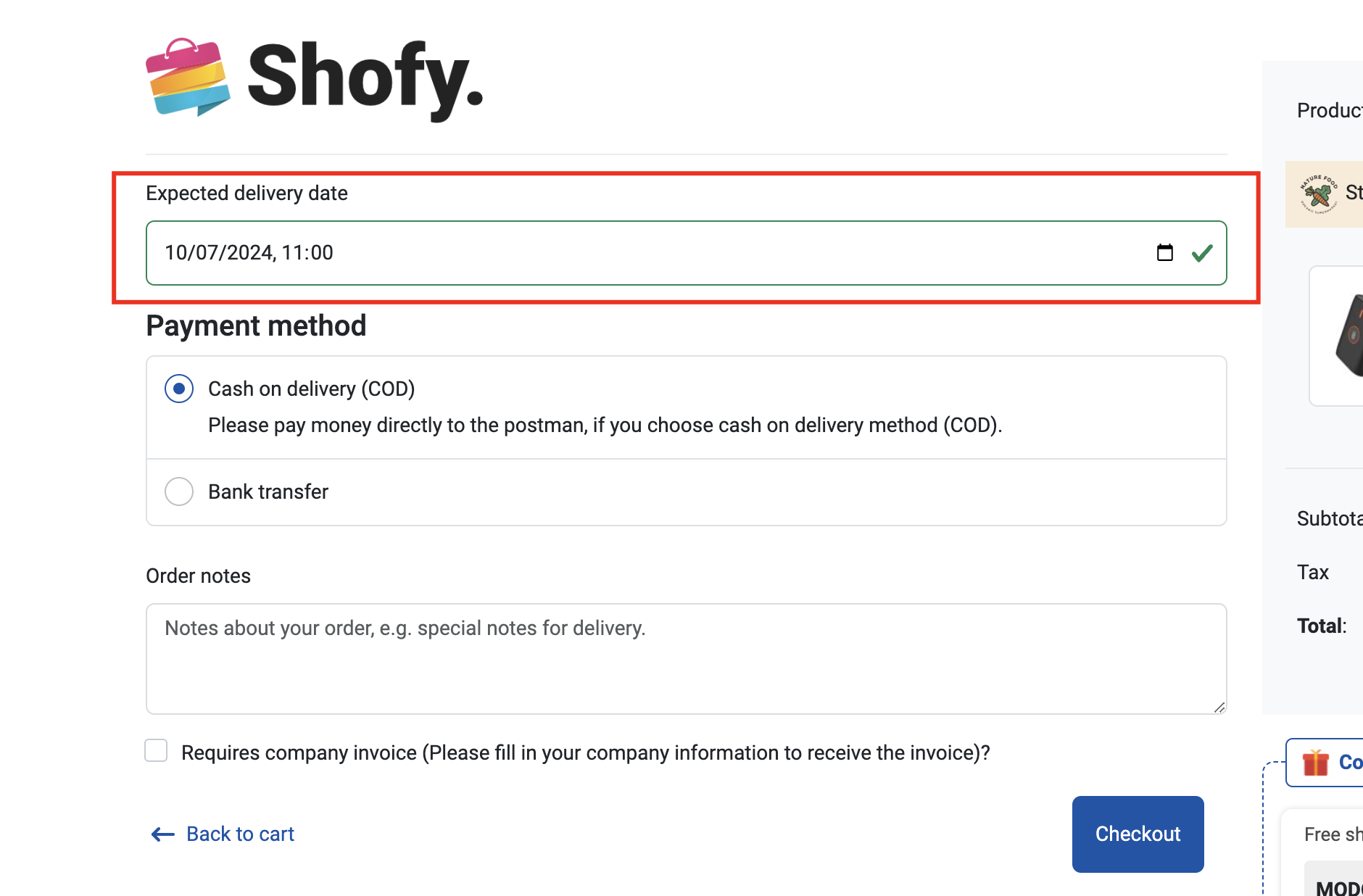Image resolution: width=1363 pixels, height=896 pixels.
Task: Click into the Order notes text area
Action: [x=686, y=658]
